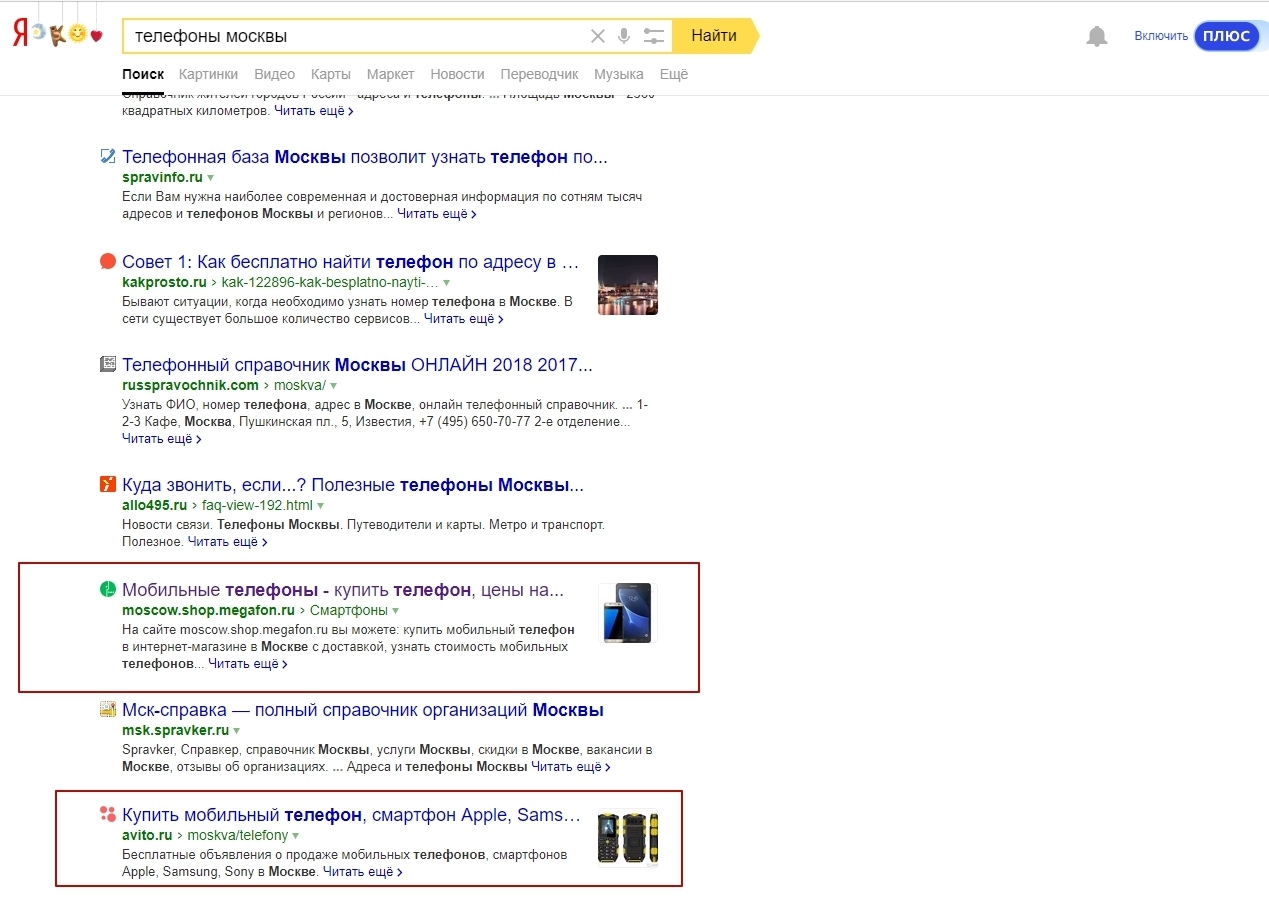
Task: Click the kakprosto.ru green domain
Action: point(164,283)
